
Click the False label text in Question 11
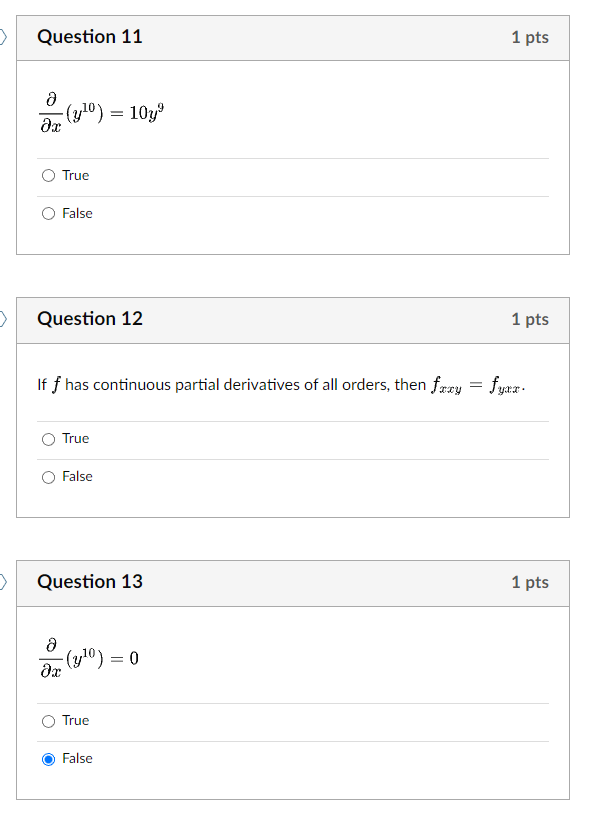click(x=78, y=213)
